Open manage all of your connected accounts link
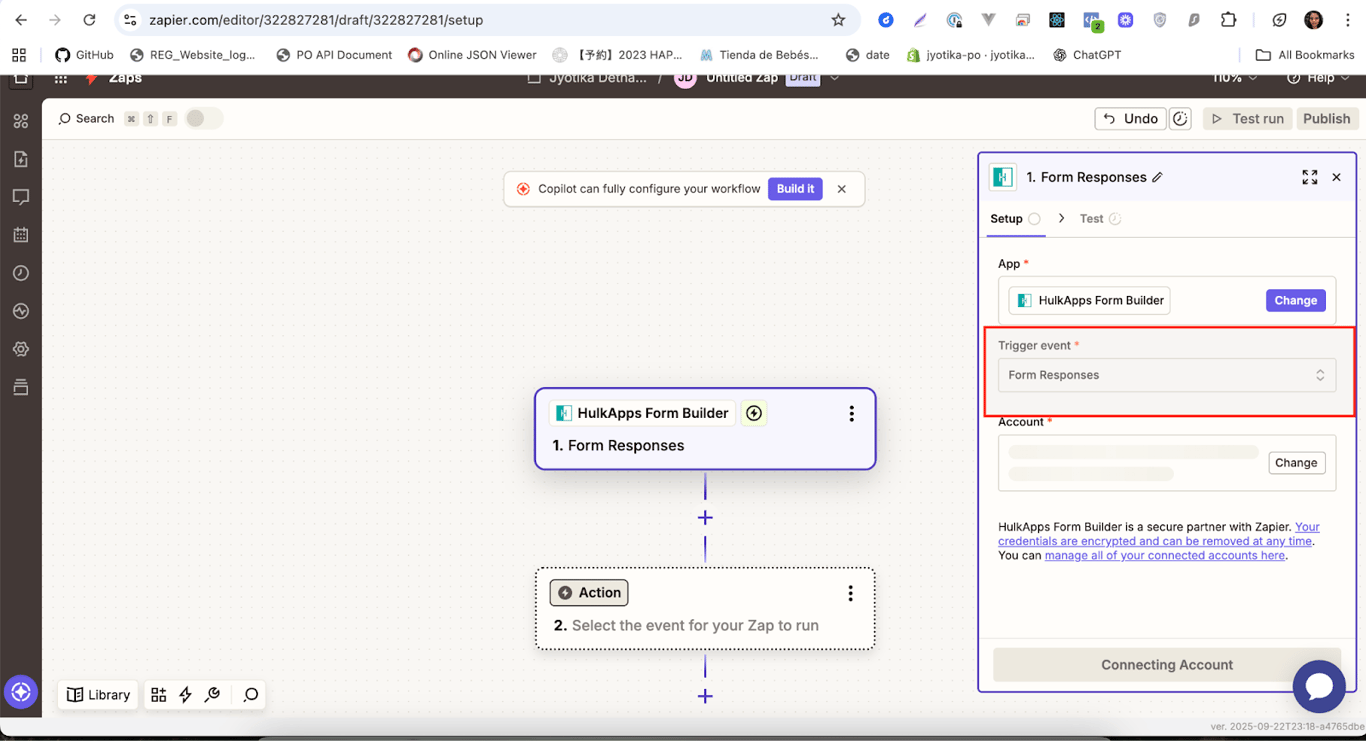The image size is (1366, 741). point(1165,556)
